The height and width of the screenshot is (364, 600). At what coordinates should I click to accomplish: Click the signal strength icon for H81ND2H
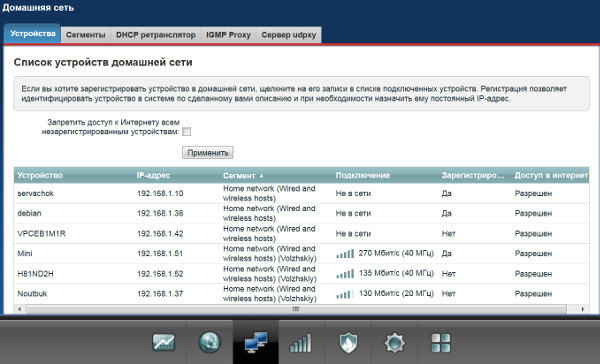click(345, 274)
